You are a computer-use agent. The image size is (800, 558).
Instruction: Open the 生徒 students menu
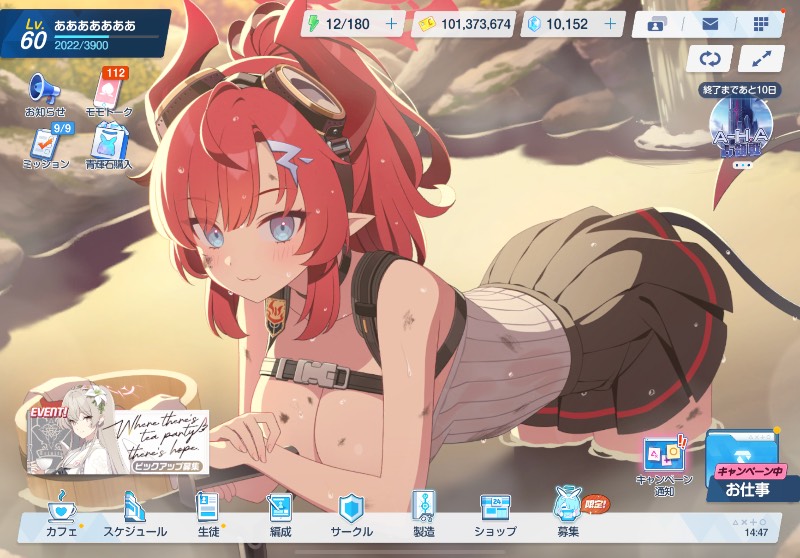[208, 514]
